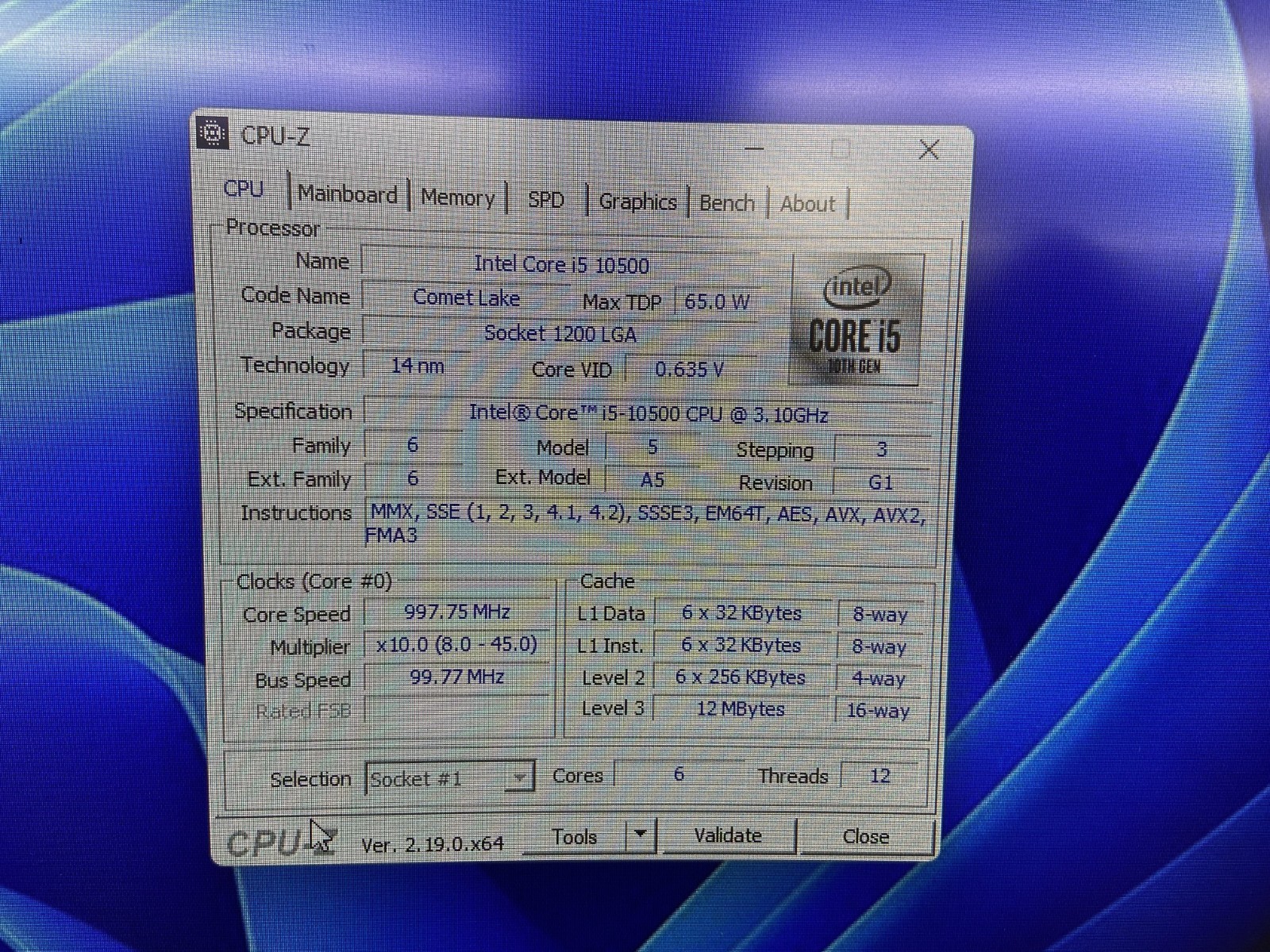Click the CPU-Z app icon in title bar
The width and height of the screenshot is (1270, 952).
(x=212, y=132)
